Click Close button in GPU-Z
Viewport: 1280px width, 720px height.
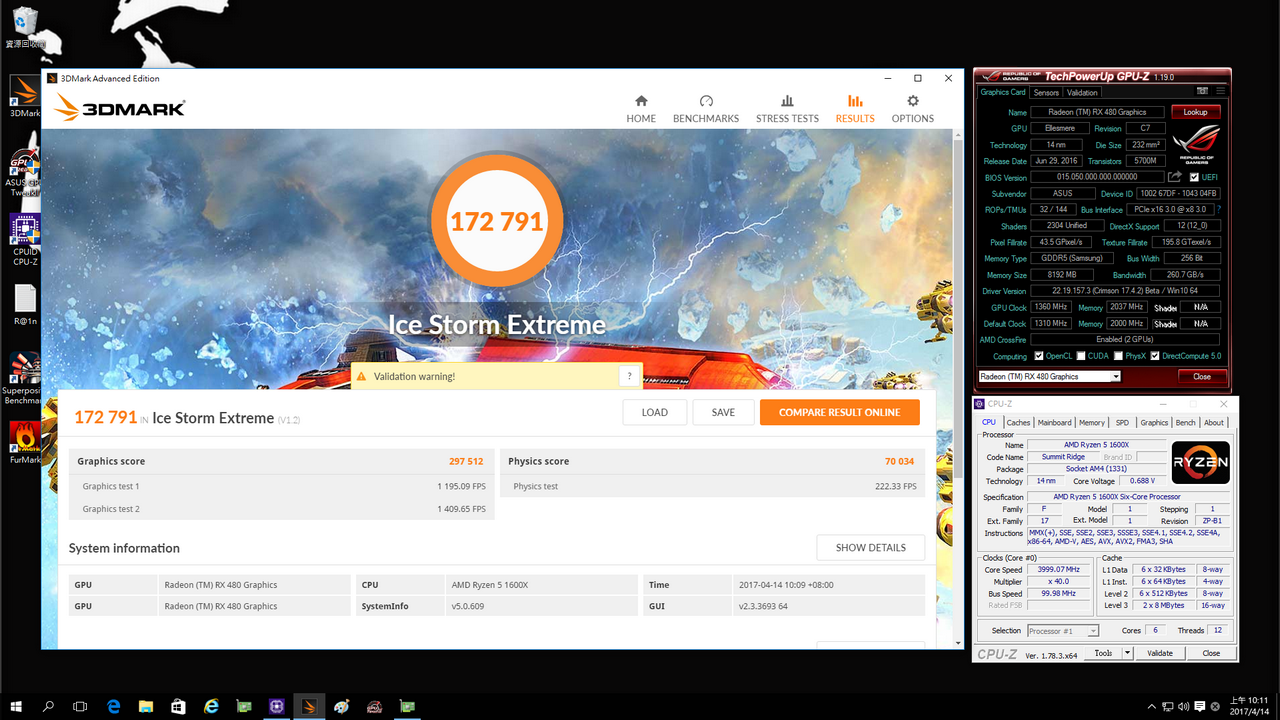1202,377
